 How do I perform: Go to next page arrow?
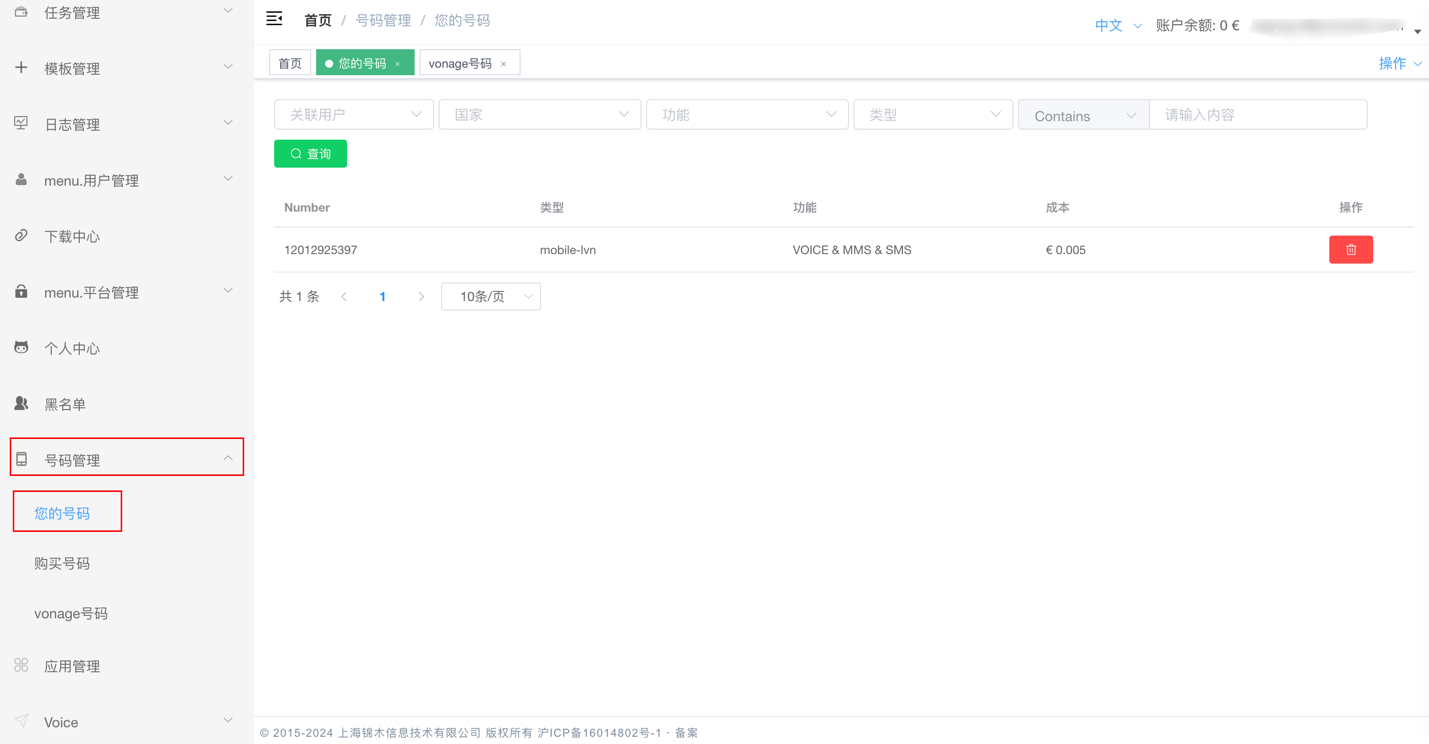point(421,297)
